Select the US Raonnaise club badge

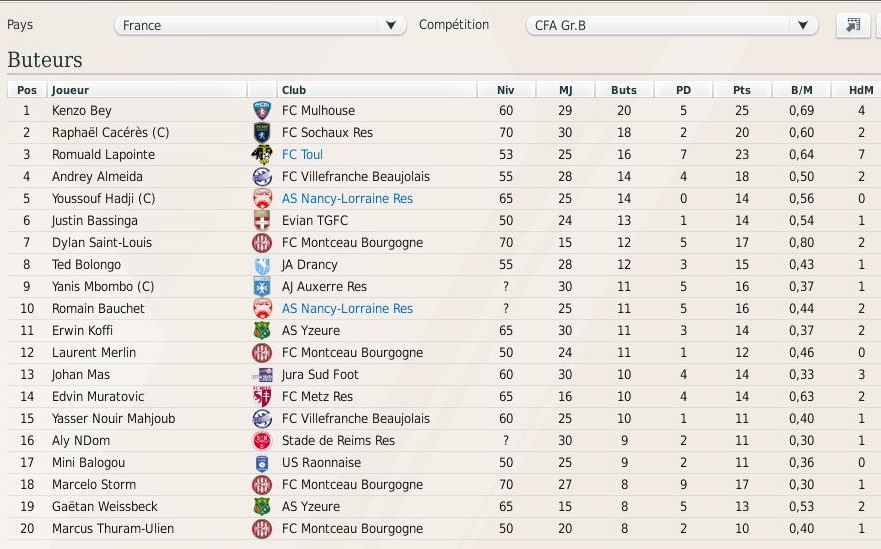click(262, 463)
